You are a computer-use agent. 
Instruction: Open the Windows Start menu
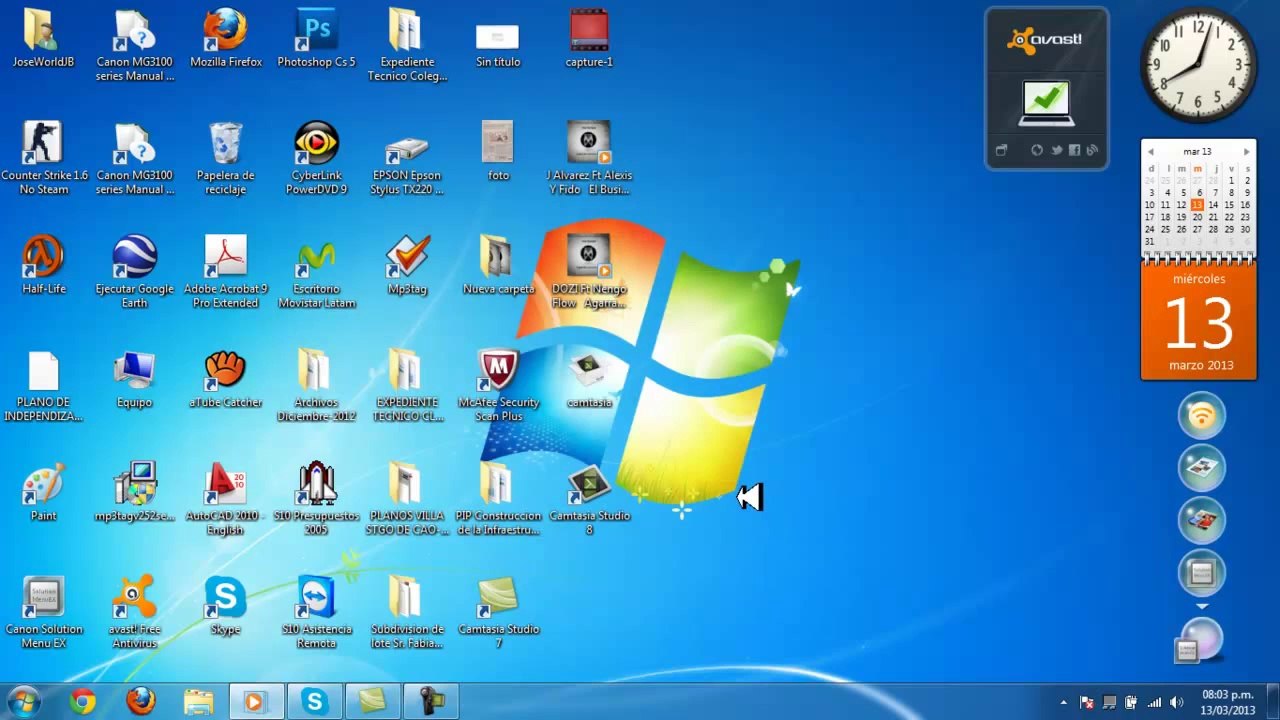[x=23, y=701]
